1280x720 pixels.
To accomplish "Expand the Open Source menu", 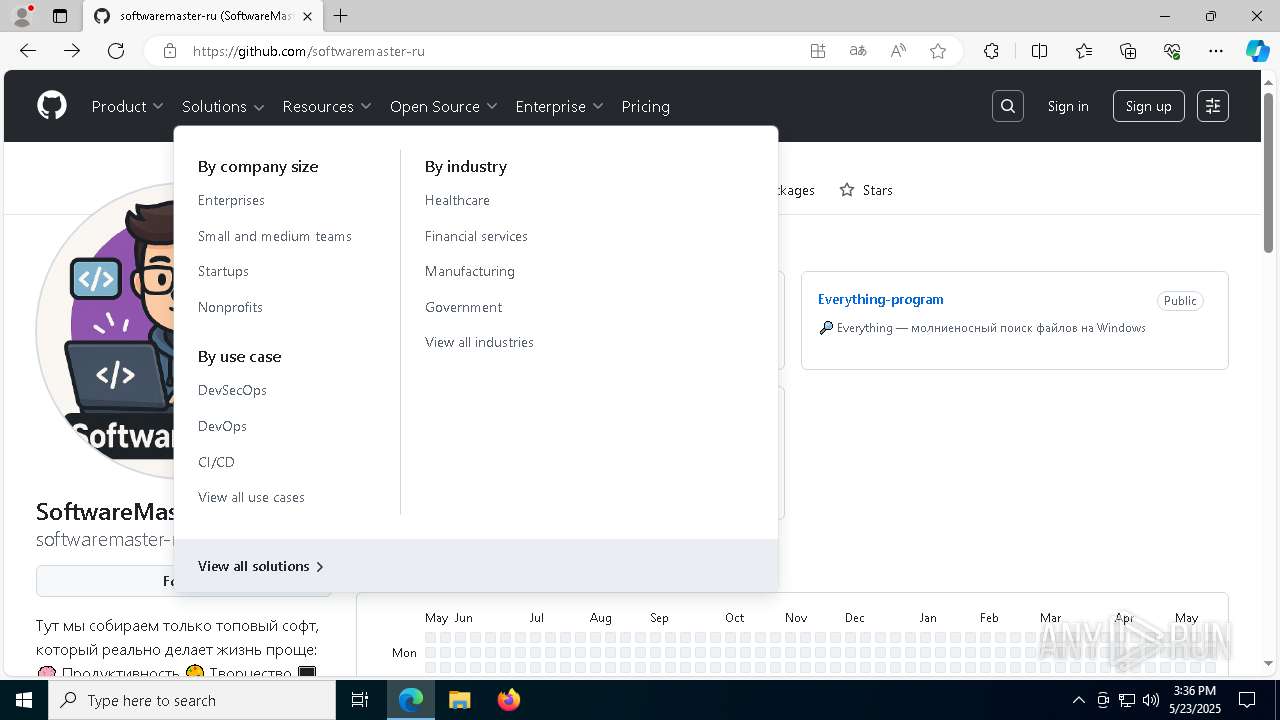I will click(x=443, y=106).
